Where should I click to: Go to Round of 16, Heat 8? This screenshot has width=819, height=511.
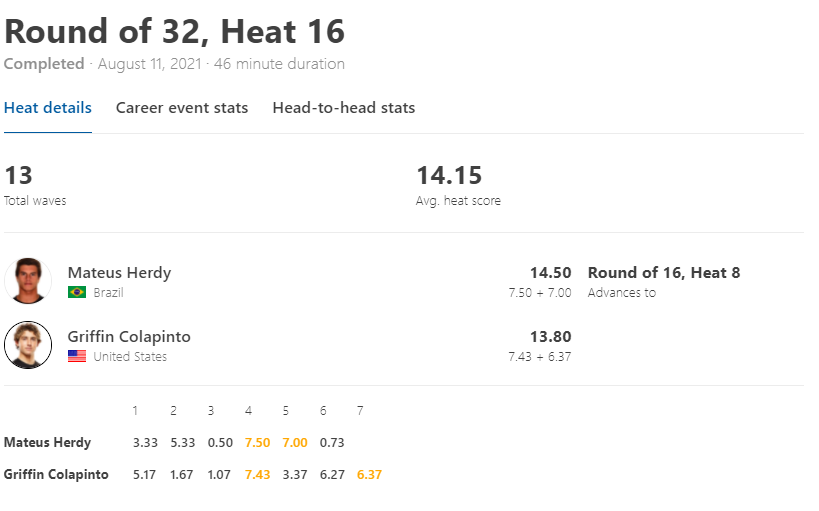click(x=664, y=273)
